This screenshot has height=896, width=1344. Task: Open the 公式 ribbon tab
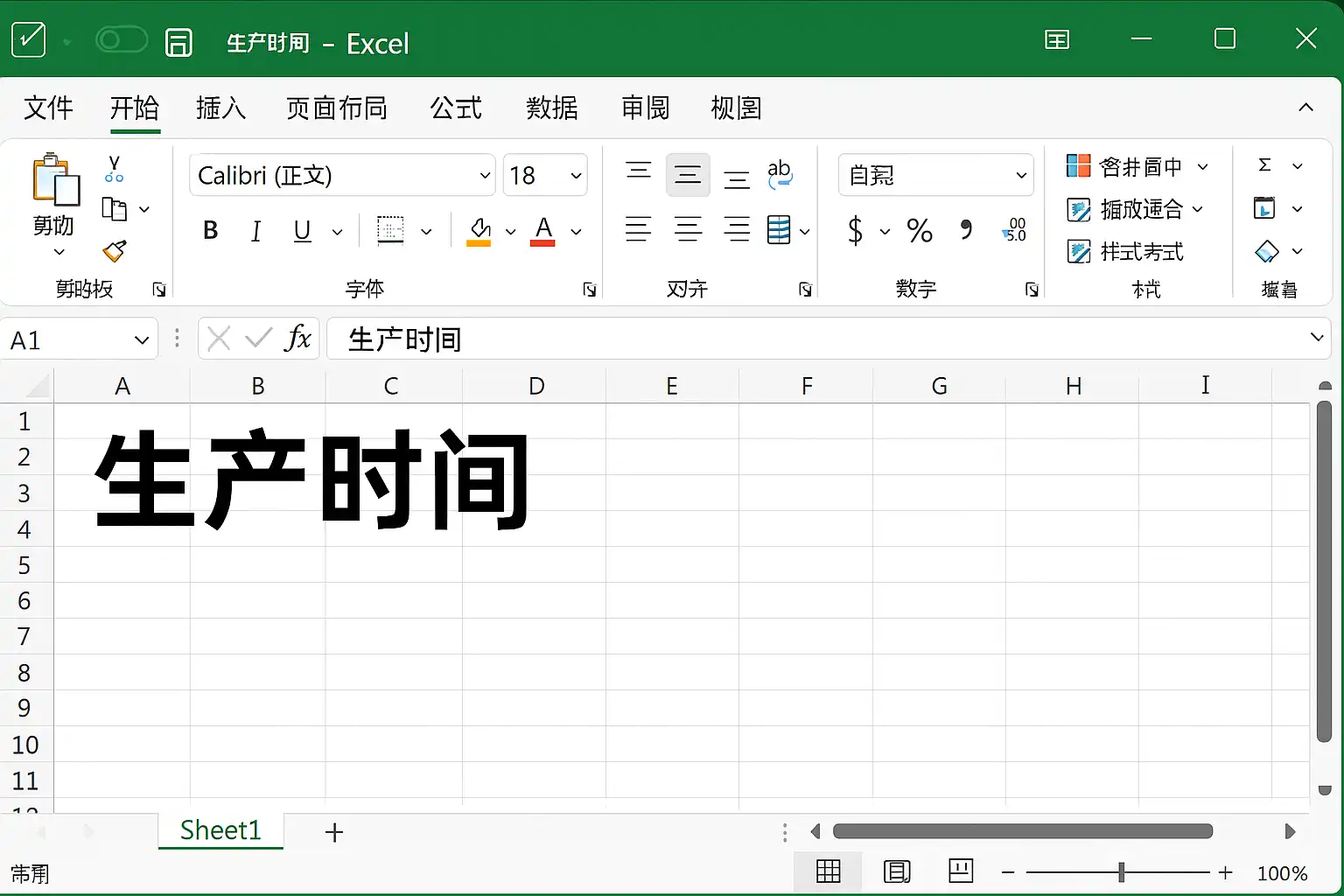coord(456,108)
